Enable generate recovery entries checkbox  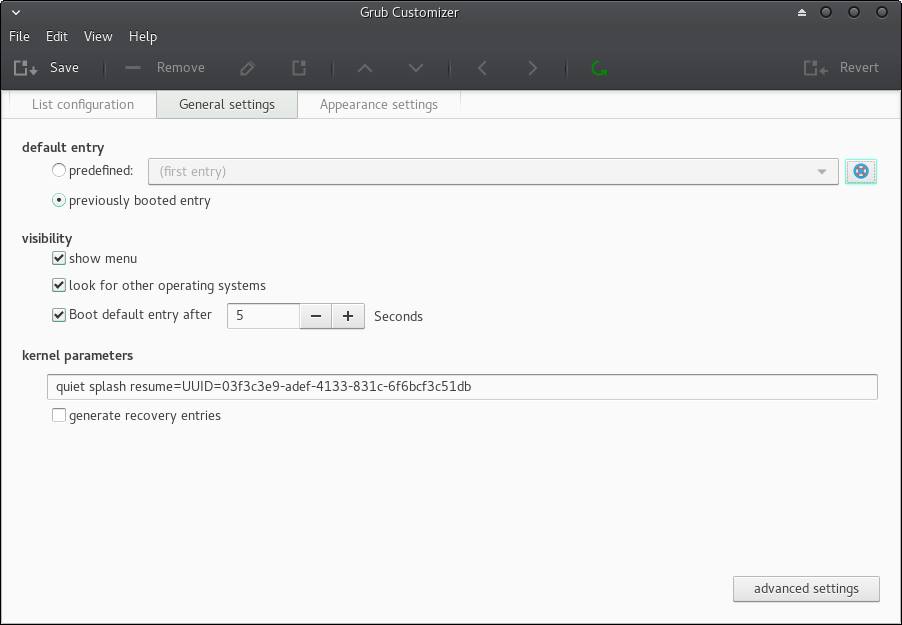59,415
